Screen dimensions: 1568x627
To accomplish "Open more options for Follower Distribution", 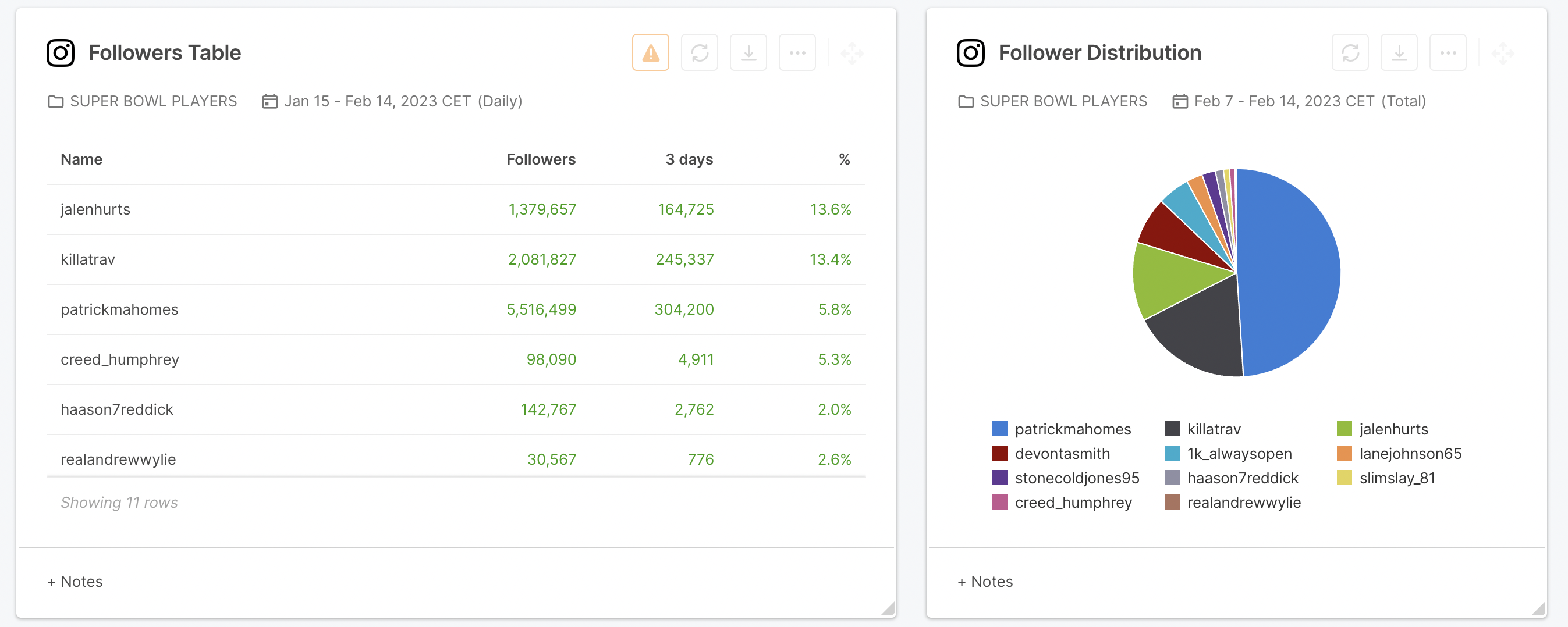I will [1448, 53].
